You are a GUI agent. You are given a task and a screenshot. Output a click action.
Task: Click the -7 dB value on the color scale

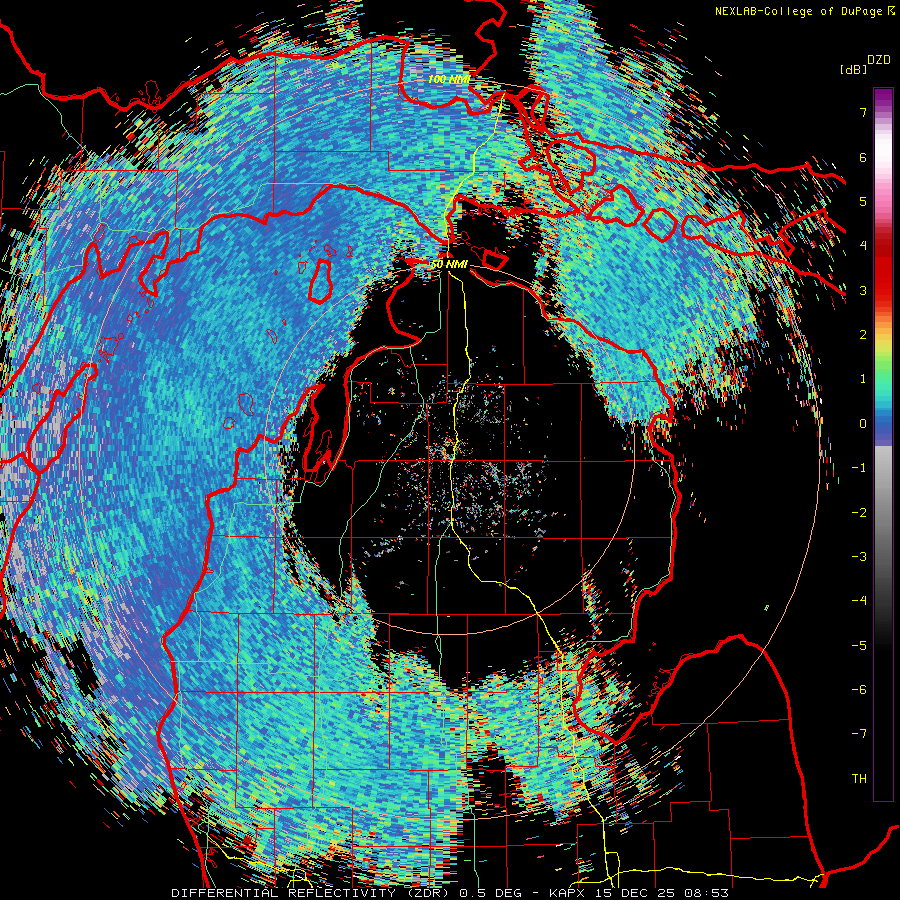coord(859,734)
